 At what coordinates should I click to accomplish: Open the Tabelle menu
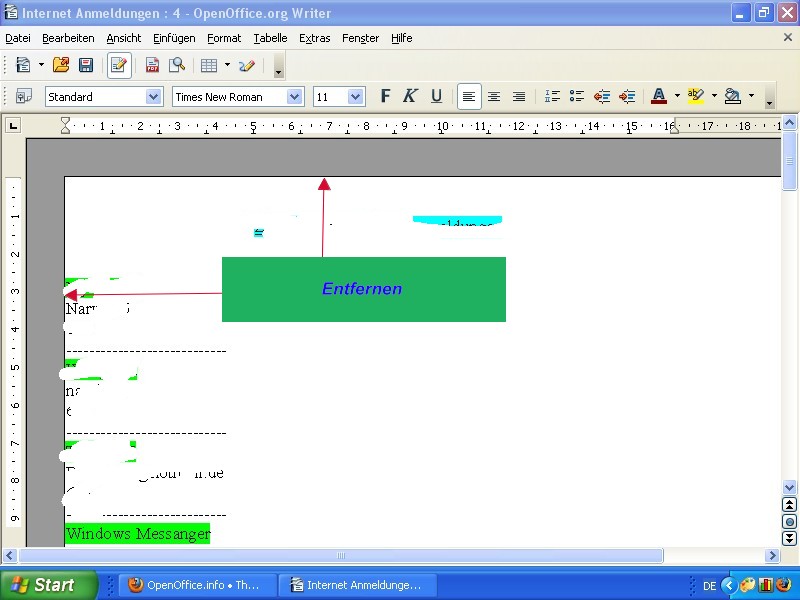[270, 38]
